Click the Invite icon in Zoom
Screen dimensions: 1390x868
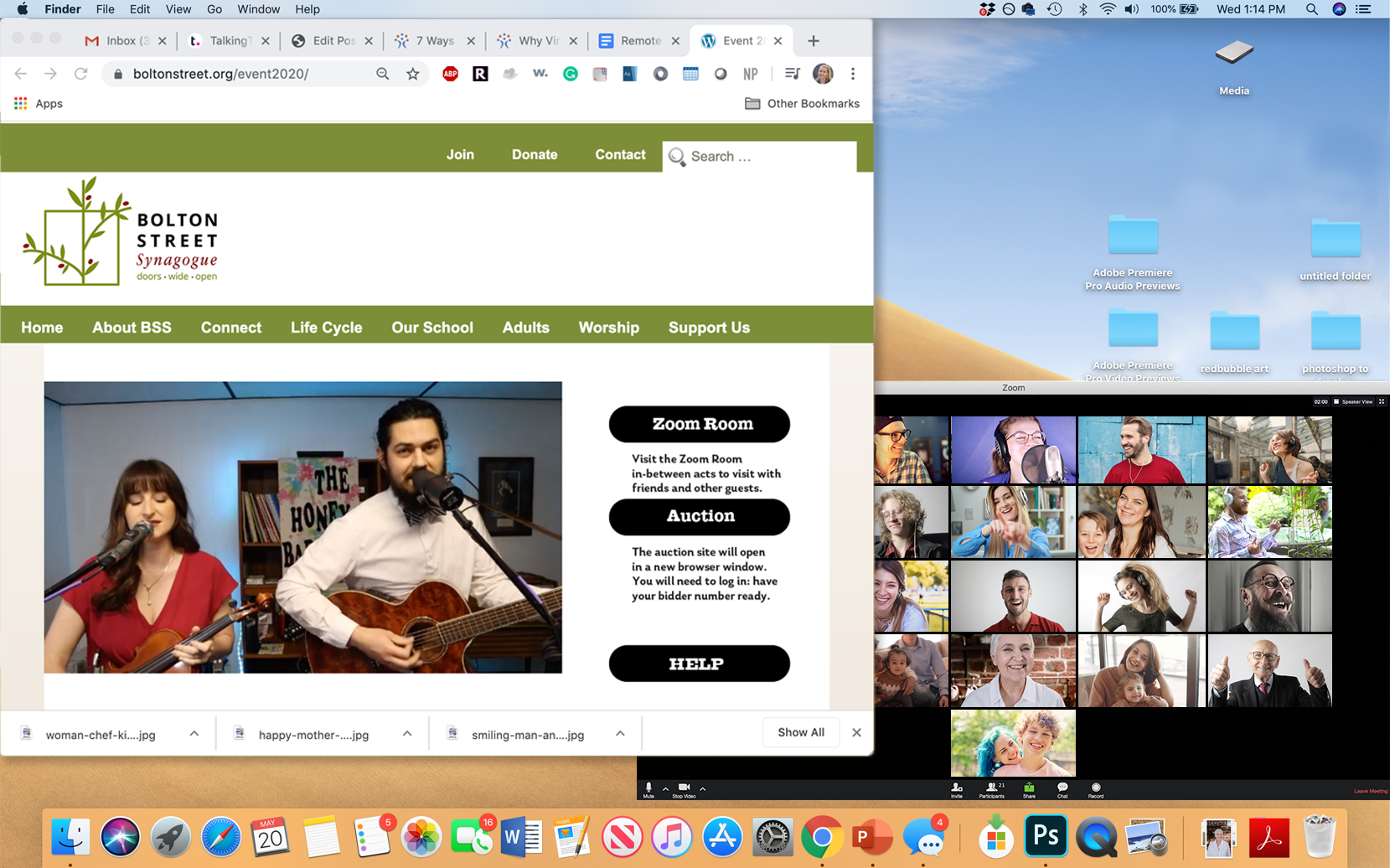point(957,789)
